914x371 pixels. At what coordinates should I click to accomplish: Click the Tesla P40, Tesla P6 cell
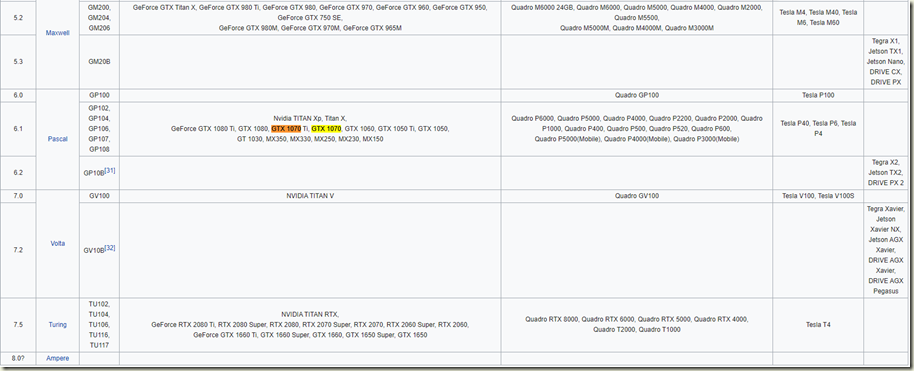(818, 129)
